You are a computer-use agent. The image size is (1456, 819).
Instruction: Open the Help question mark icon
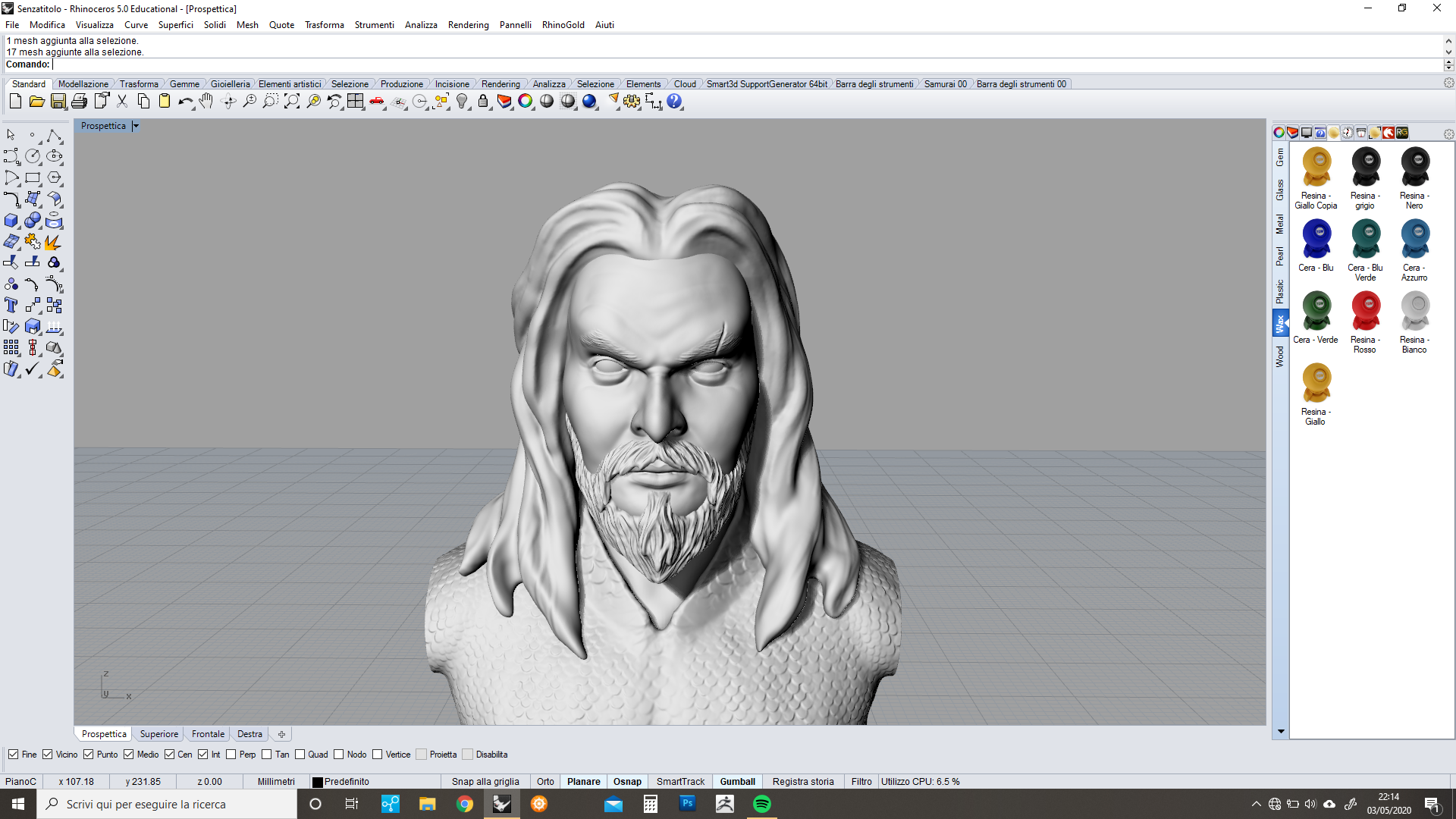674,102
